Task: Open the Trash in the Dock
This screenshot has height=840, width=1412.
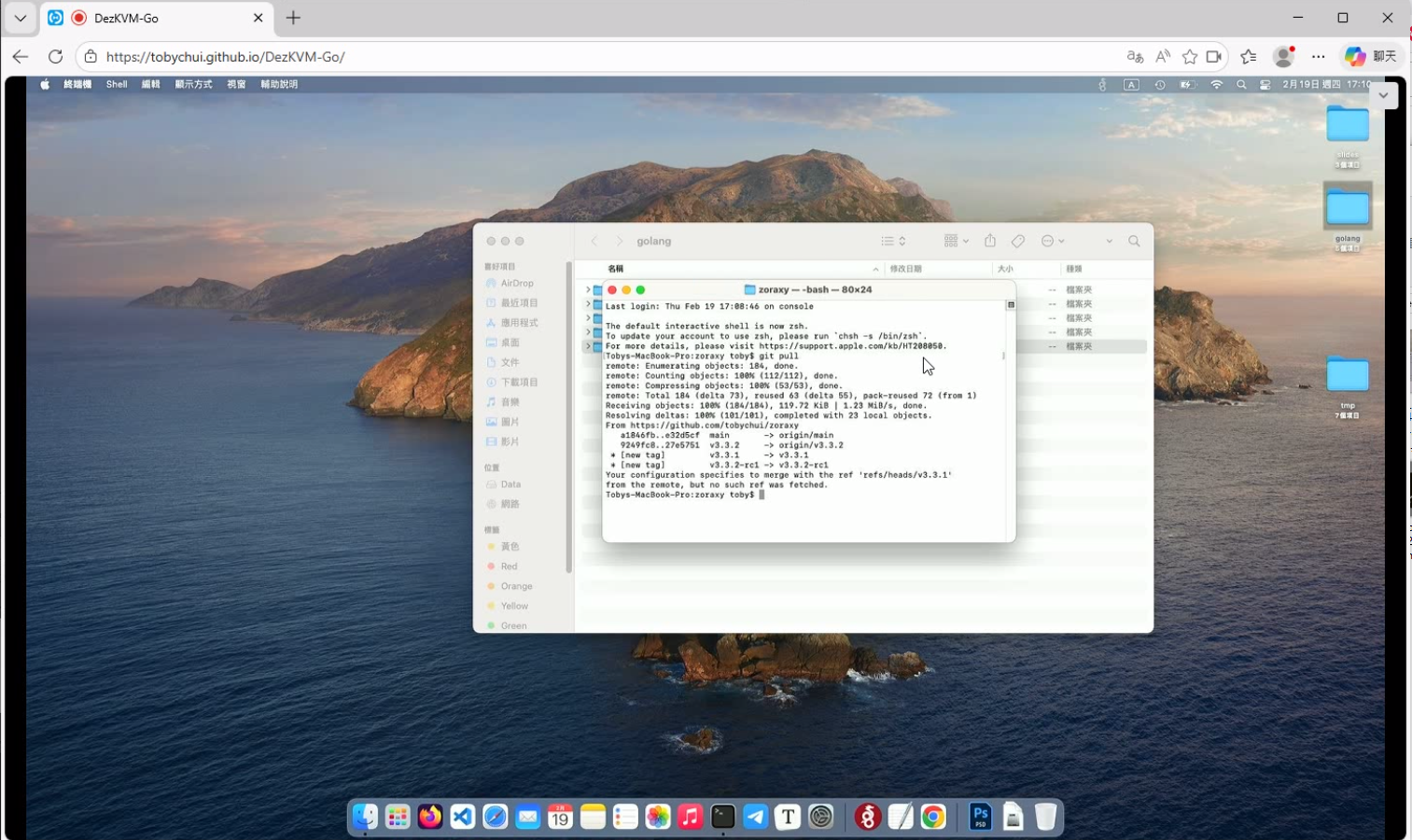Action: tap(1046, 818)
